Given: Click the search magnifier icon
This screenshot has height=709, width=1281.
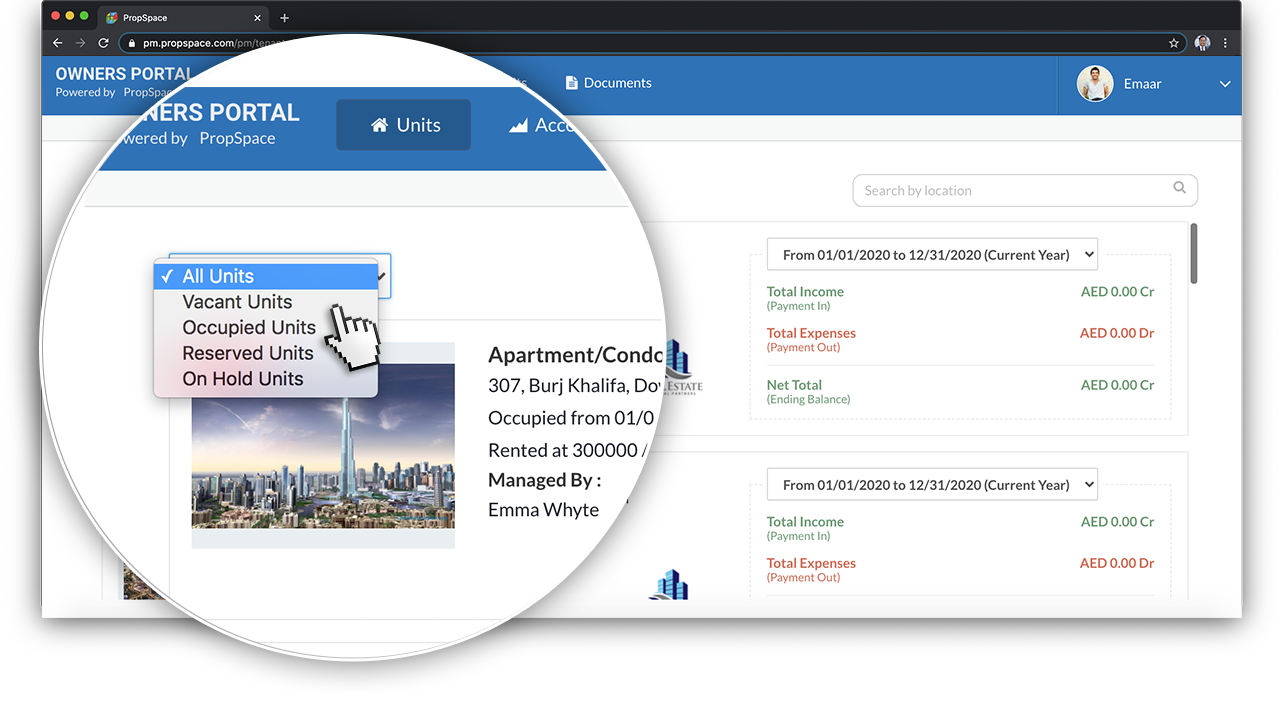Looking at the screenshot, I should coord(1180,188).
